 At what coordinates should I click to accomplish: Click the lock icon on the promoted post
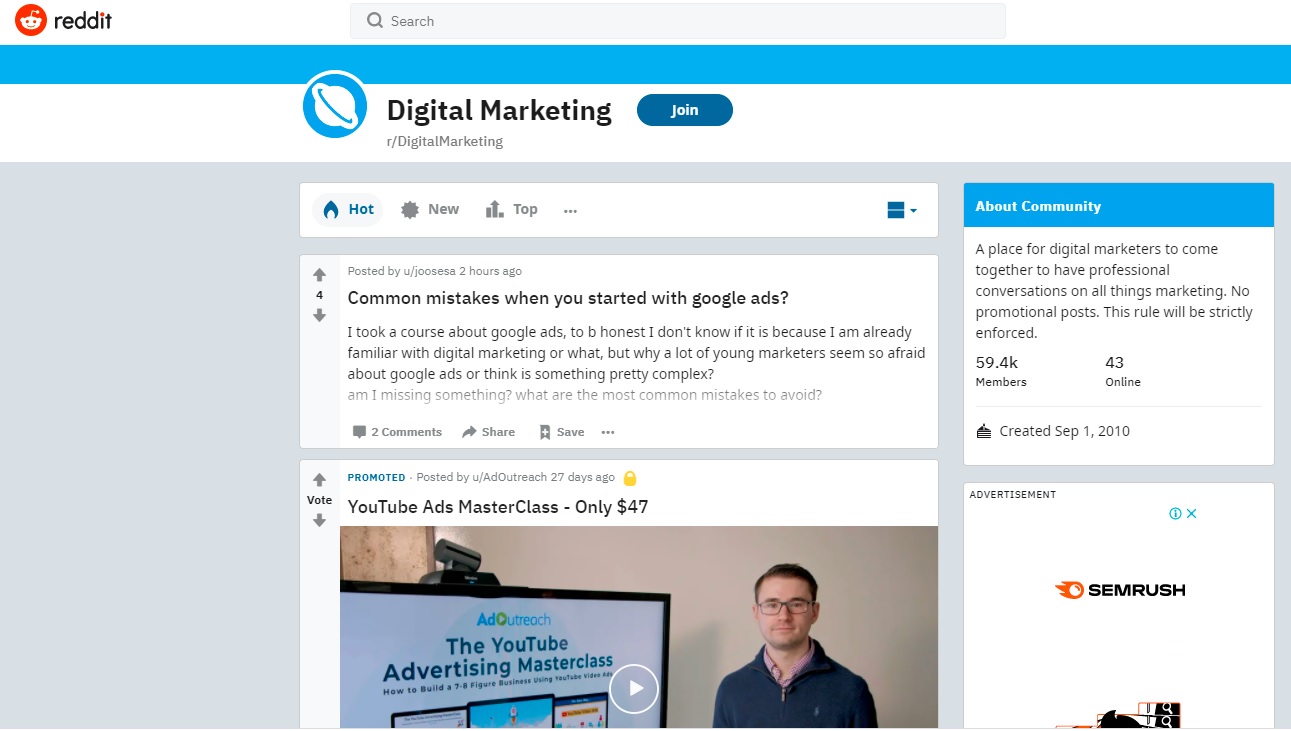click(630, 478)
